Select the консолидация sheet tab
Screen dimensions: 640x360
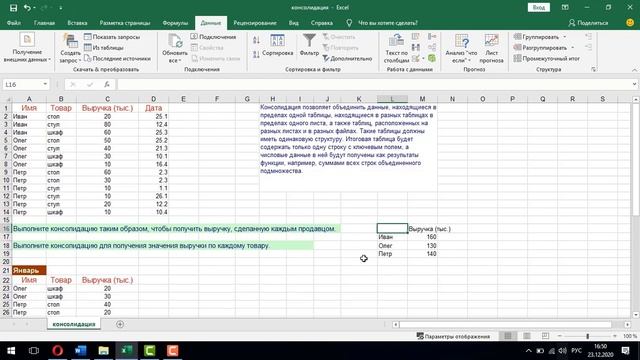pyautogui.click(x=74, y=324)
